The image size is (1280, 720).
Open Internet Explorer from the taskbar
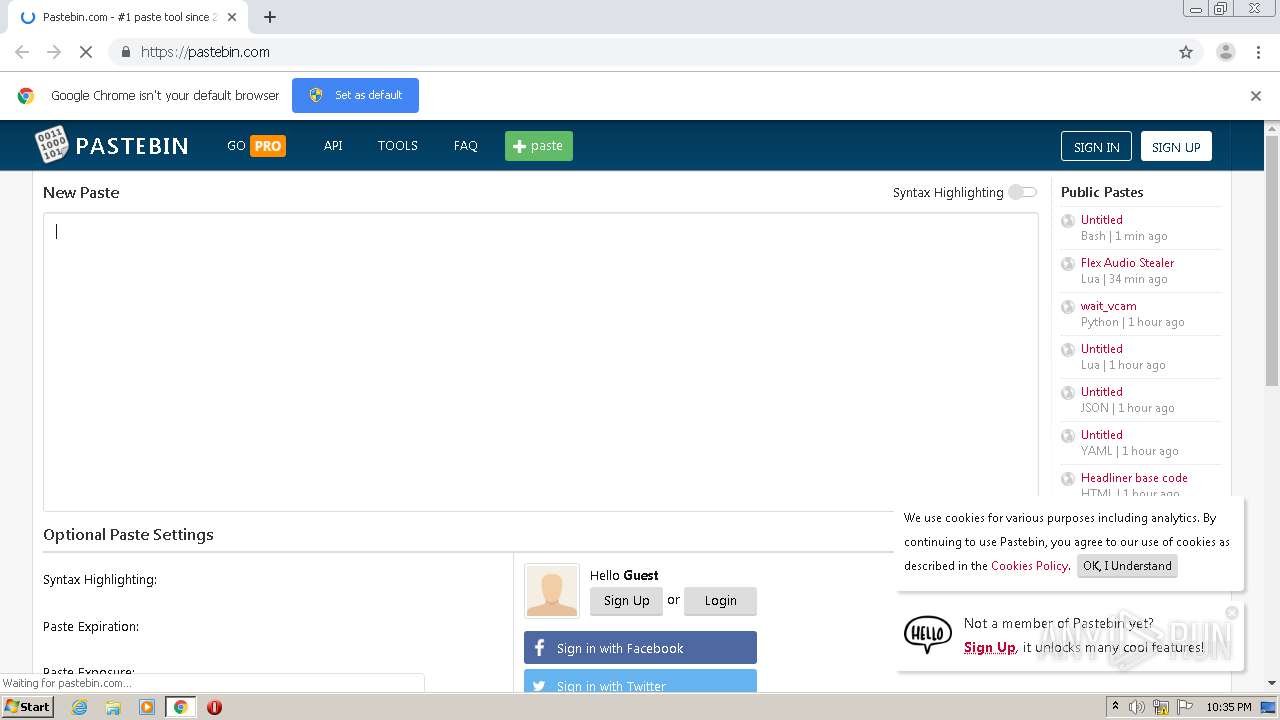pos(79,707)
